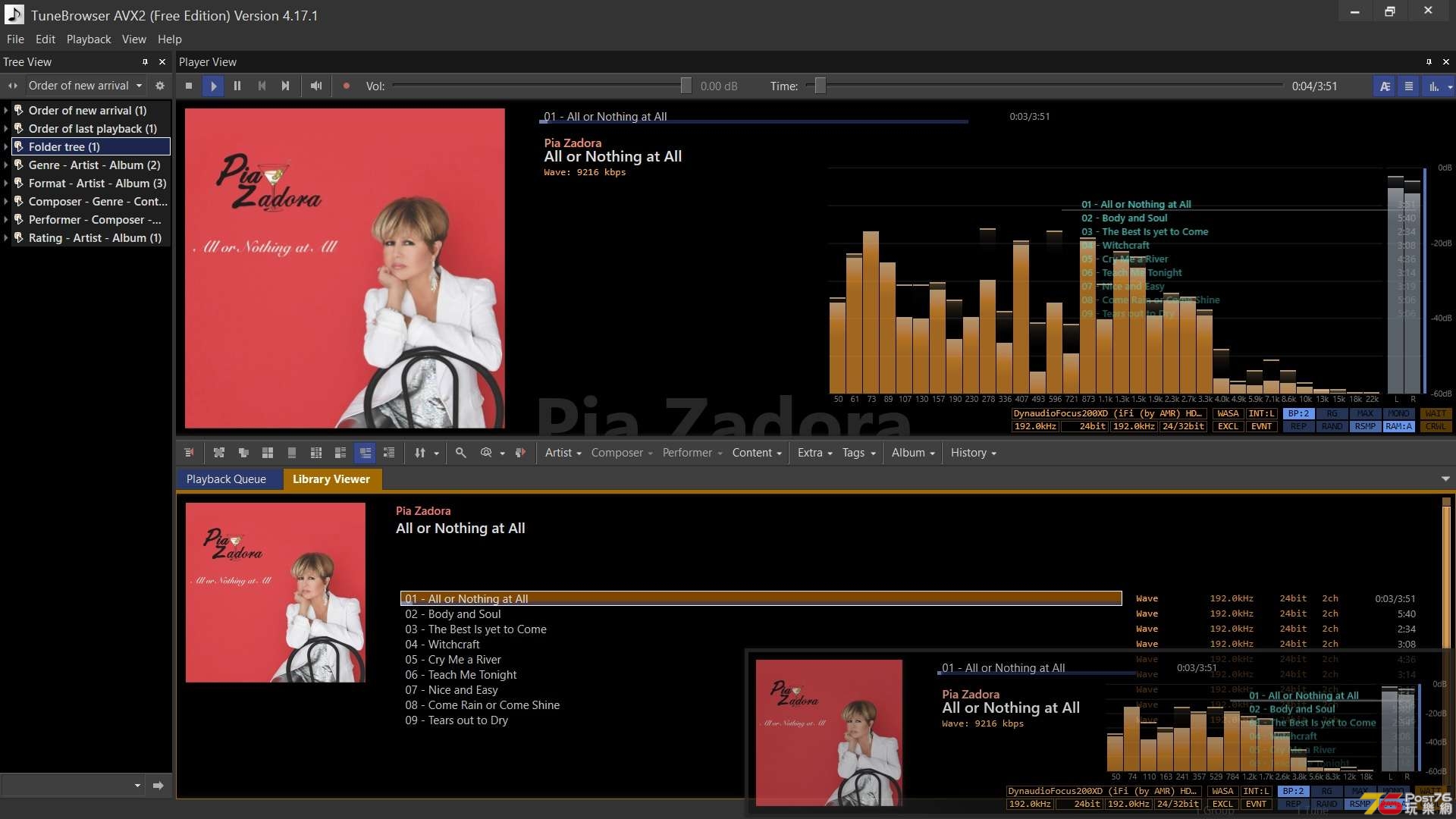1456x819 pixels.
Task: Toggle the RSMP resampling indicator
Action: tap(1365, 427)
